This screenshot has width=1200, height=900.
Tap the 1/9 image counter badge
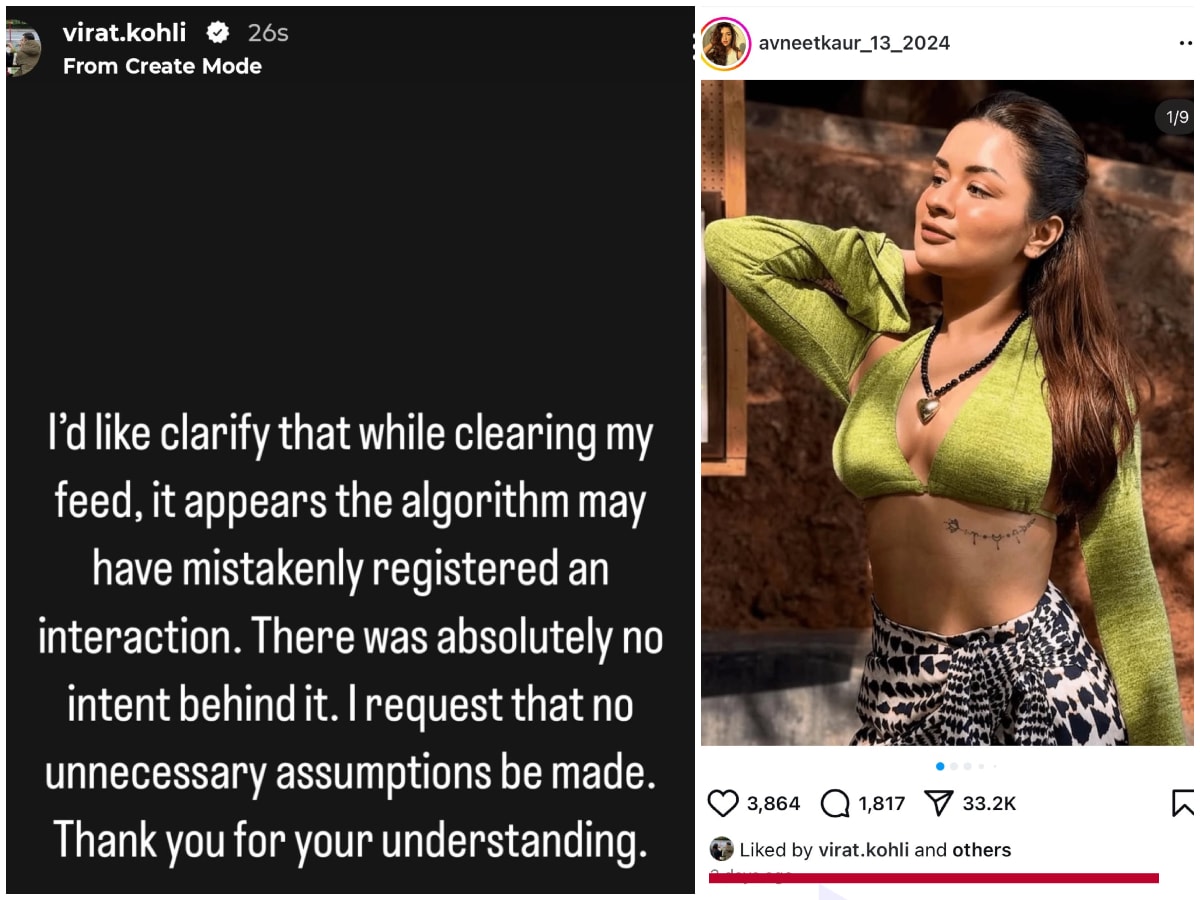pos(1175,117)
